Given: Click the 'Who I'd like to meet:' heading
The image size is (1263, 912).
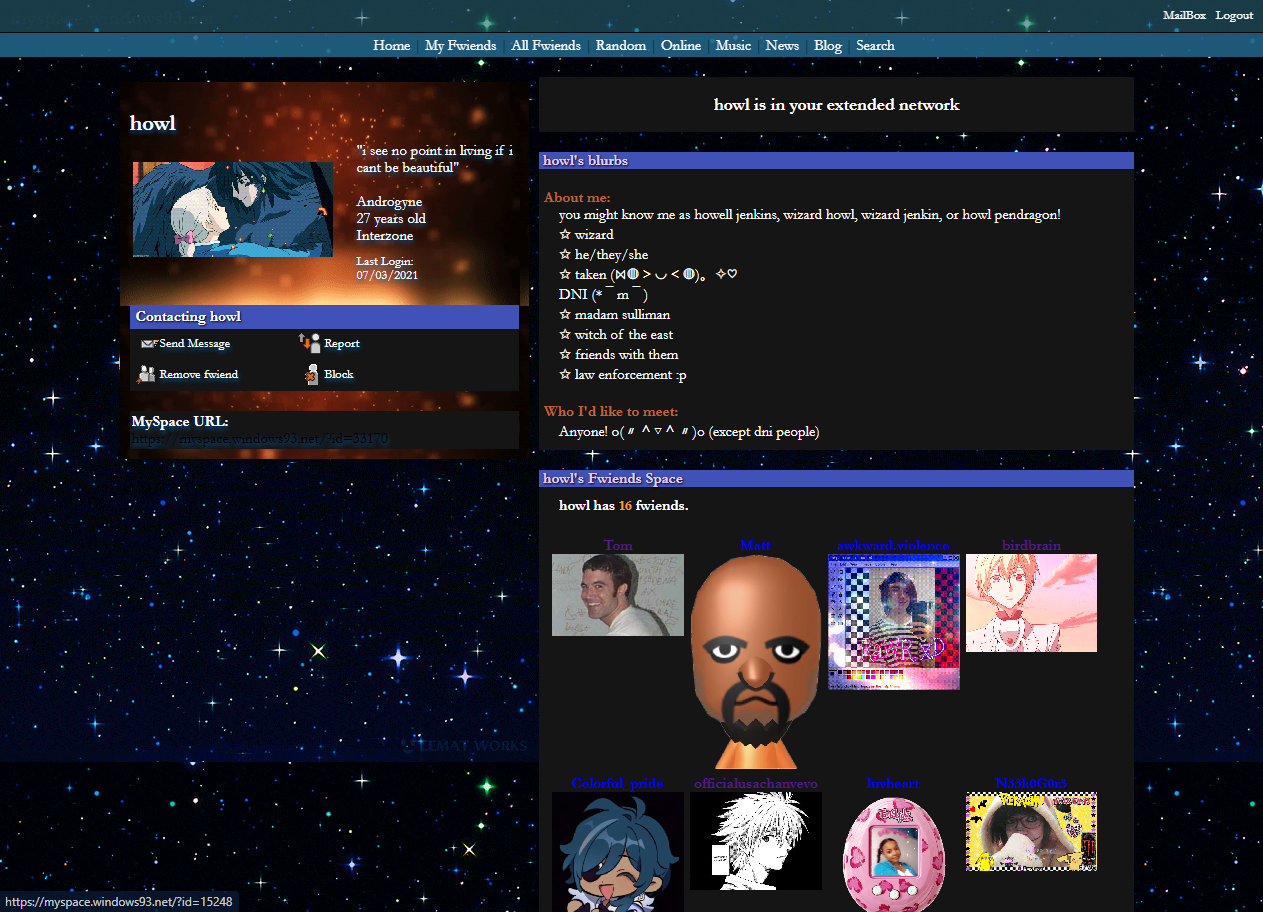Looking at the screenshot, I should 611,412.
